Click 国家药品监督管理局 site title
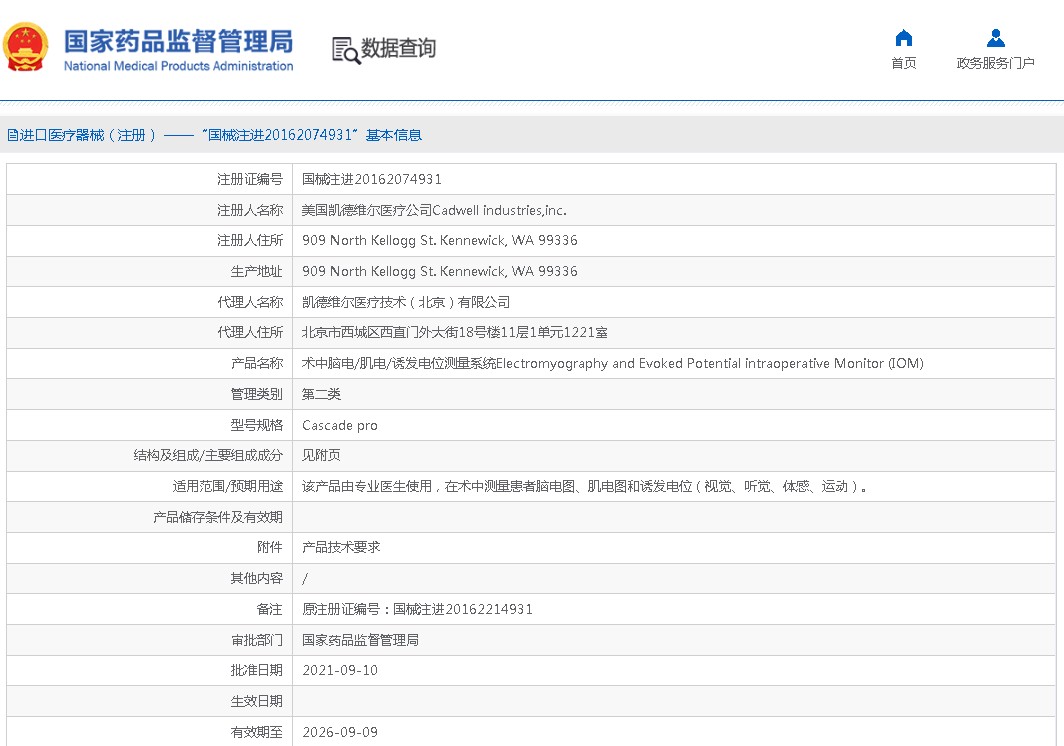 178,41
